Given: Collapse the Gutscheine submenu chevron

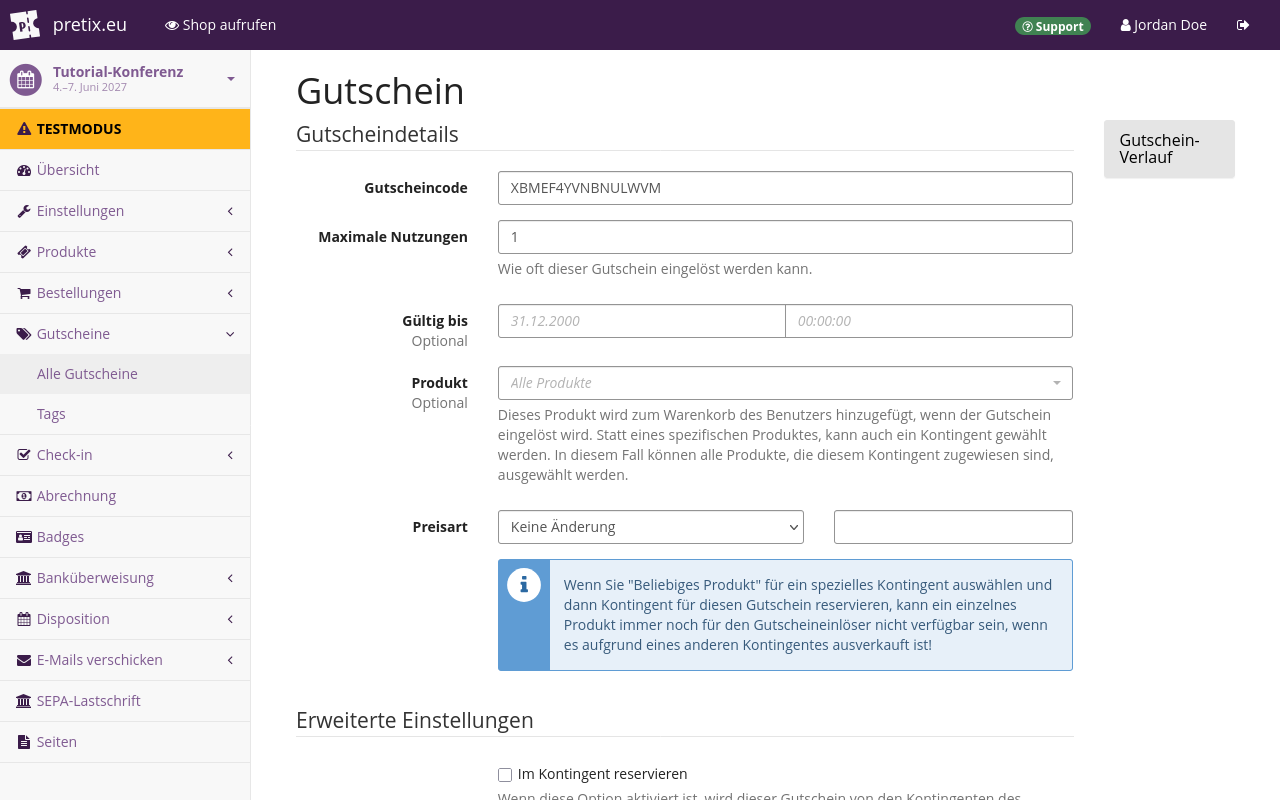Looking at the screenshot, I should click(230, 334).
